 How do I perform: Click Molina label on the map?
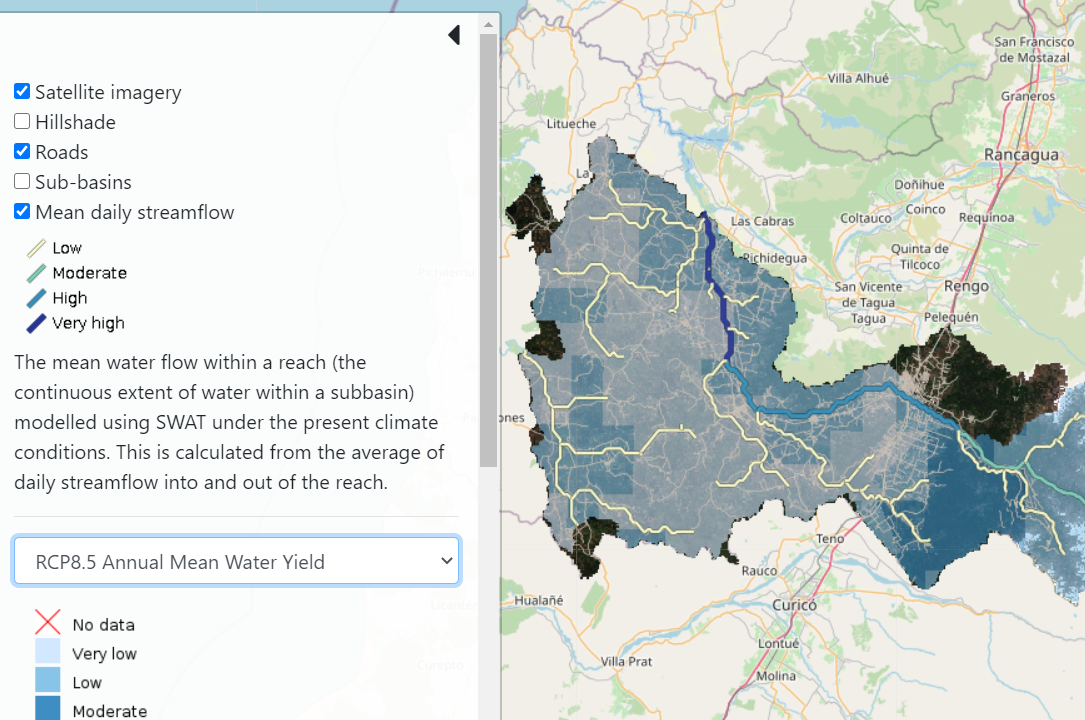776,676
